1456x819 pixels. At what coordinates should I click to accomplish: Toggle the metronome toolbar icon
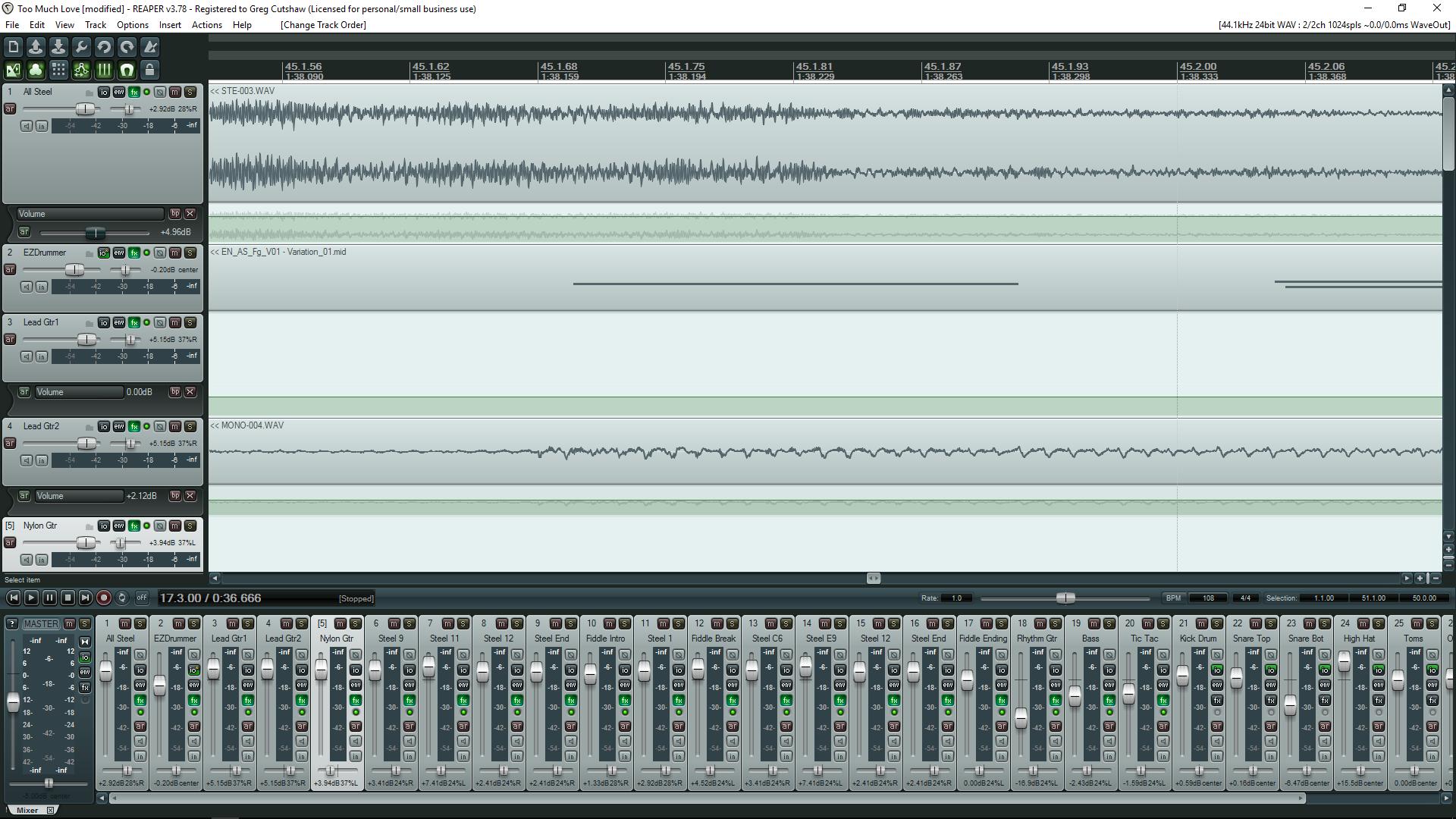point(150,47)
